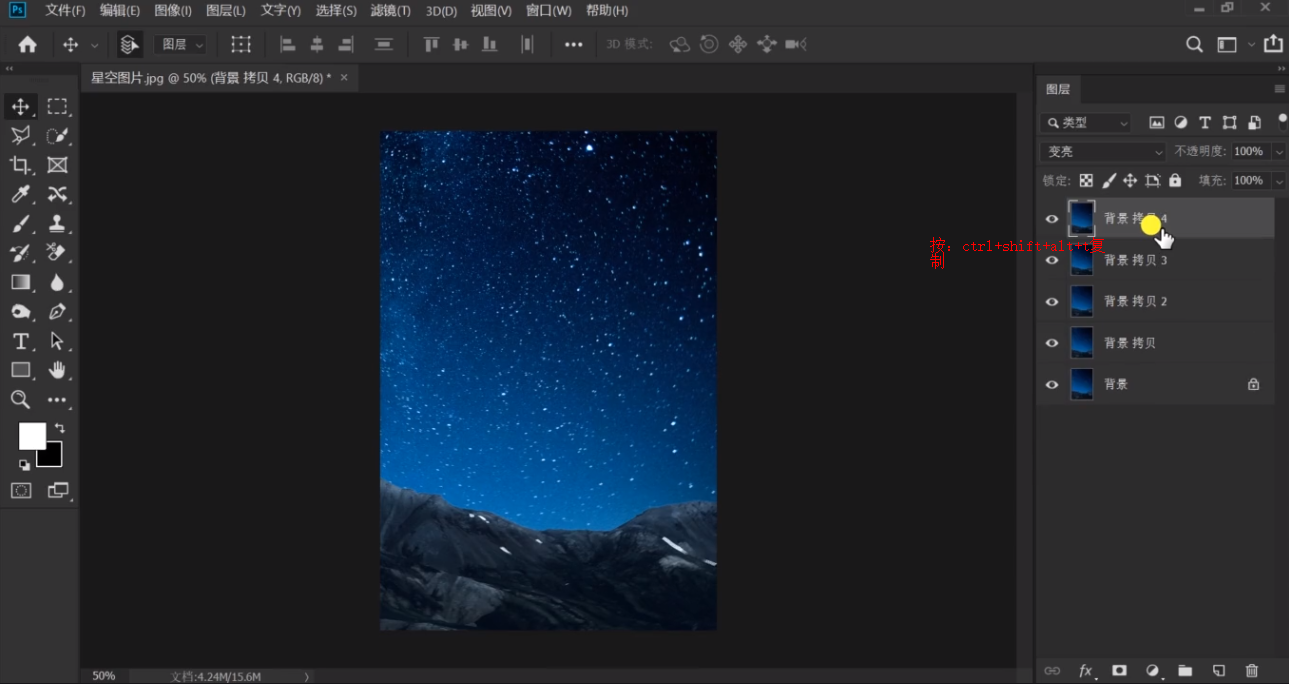
Task: Click the Home icon in options bar
Action: [28, 44]
